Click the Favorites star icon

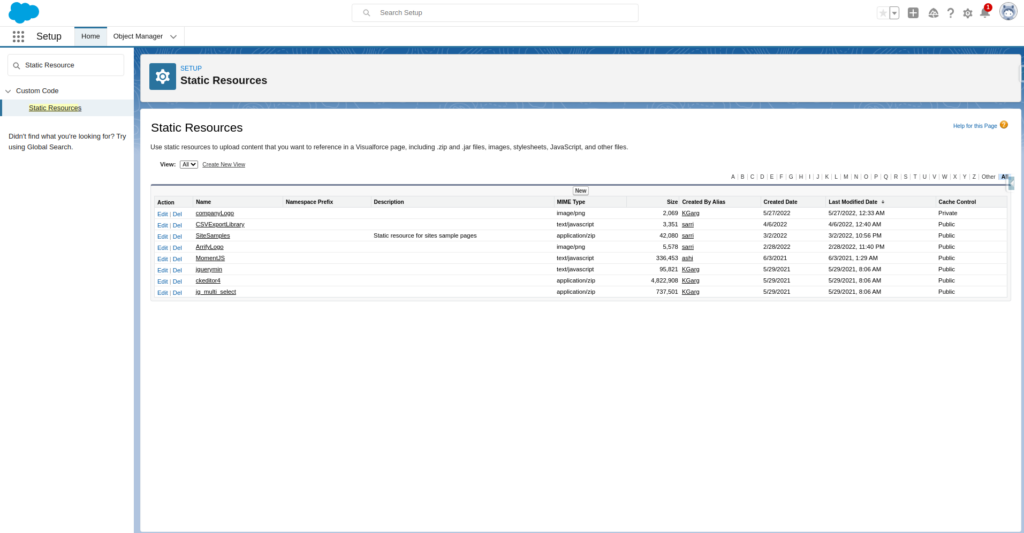coord(883,13)
